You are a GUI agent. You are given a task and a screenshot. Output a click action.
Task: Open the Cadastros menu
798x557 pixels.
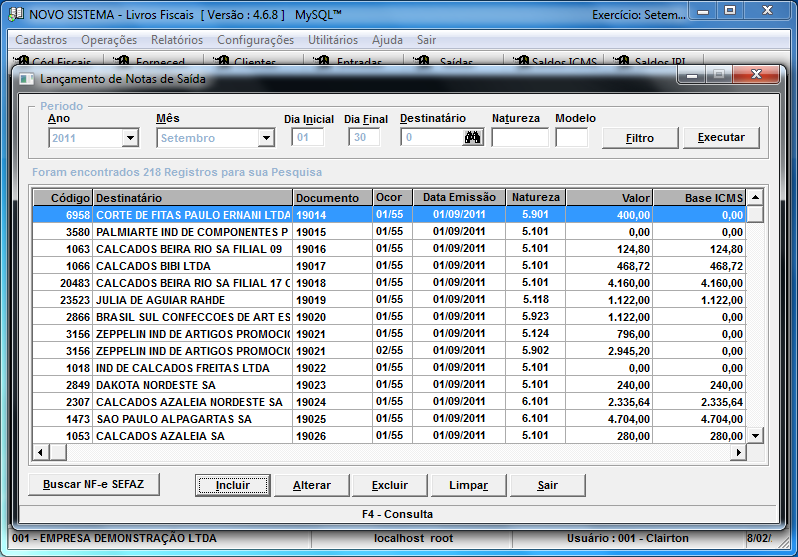41,40
